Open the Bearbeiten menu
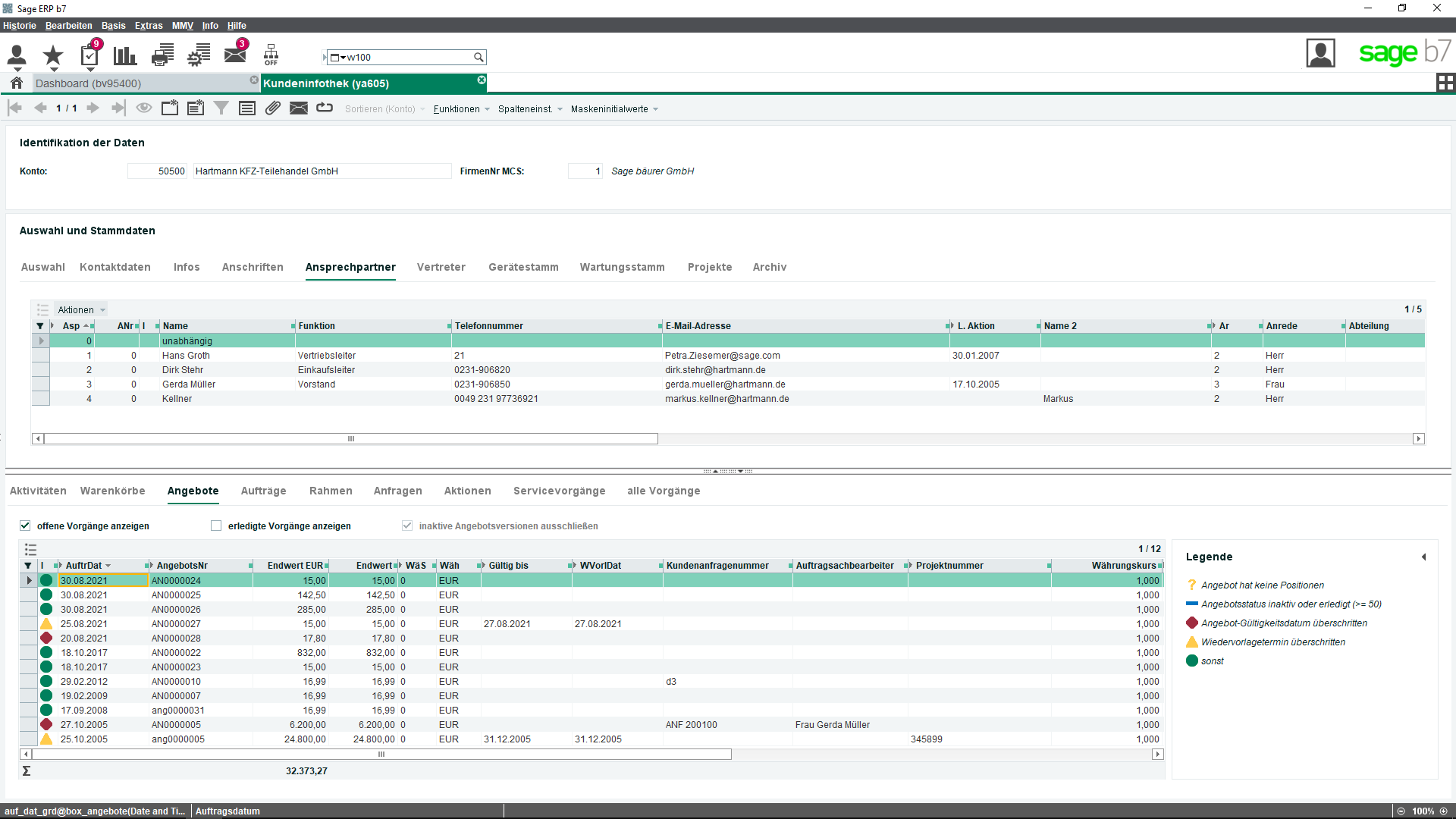 tap(68, 26)
